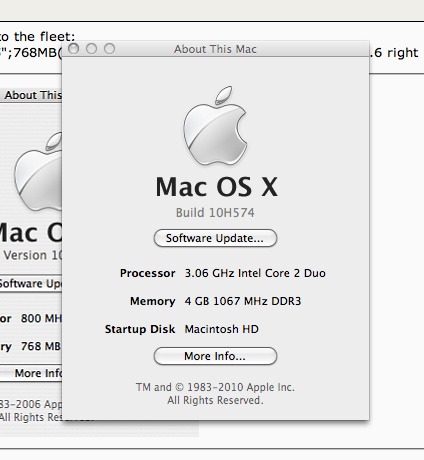Click the About This title of background window

pyautogui.click(x=33, y=95)
